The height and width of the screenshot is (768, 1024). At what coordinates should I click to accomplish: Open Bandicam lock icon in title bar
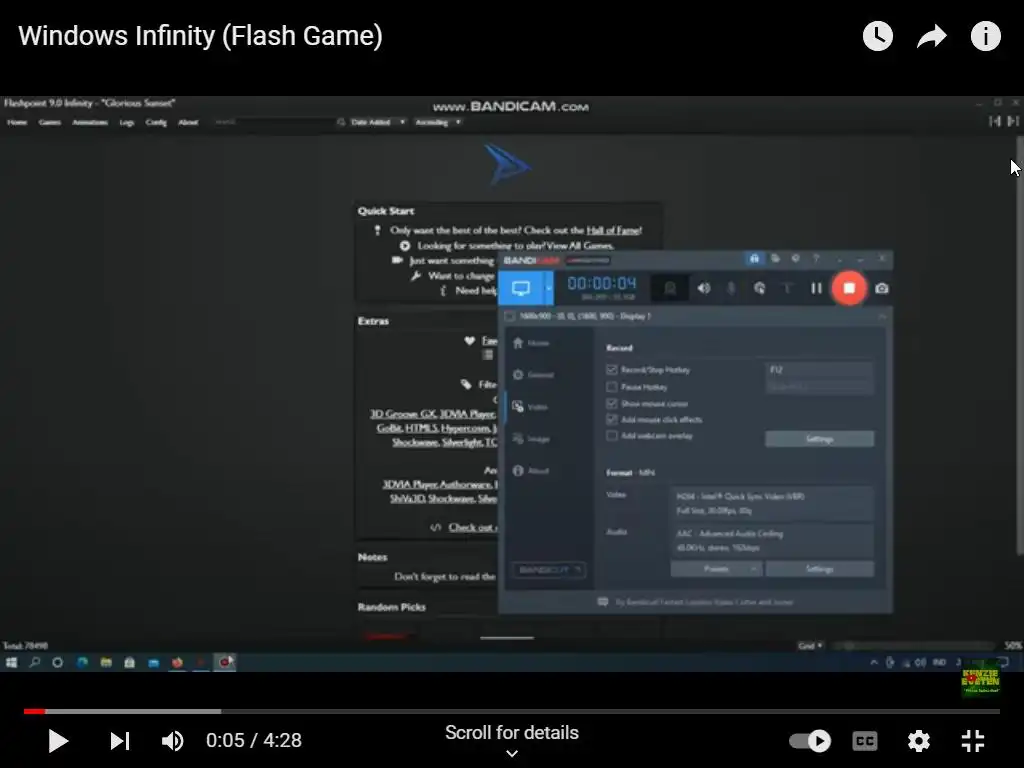(x=754, y=259)
